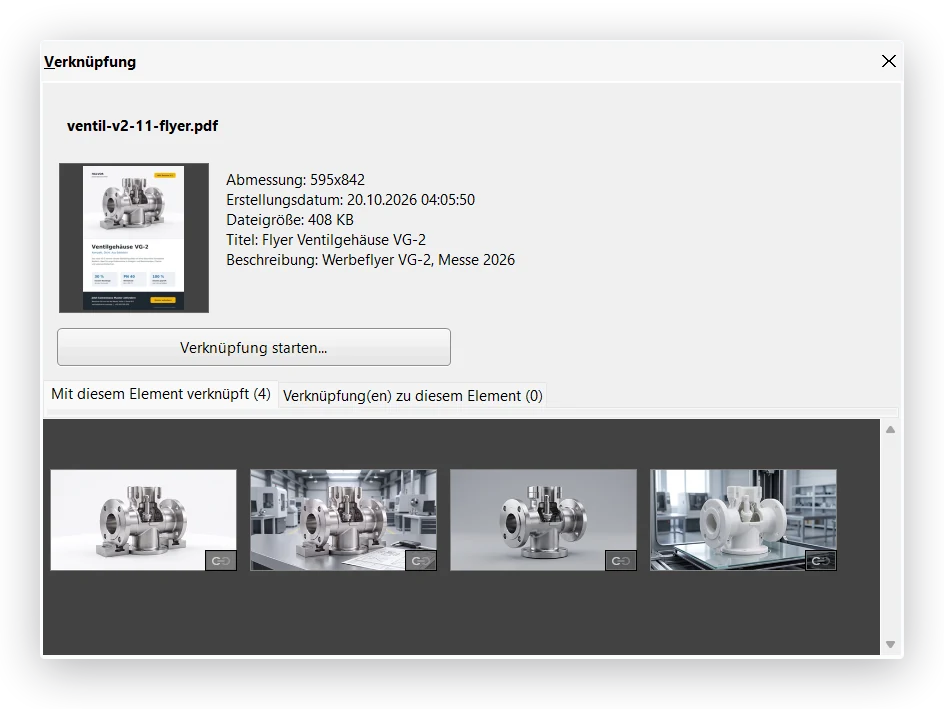Click the text Abmessung: 595x842
Screen dimensions: 944x709
click(x=296, y=180)
